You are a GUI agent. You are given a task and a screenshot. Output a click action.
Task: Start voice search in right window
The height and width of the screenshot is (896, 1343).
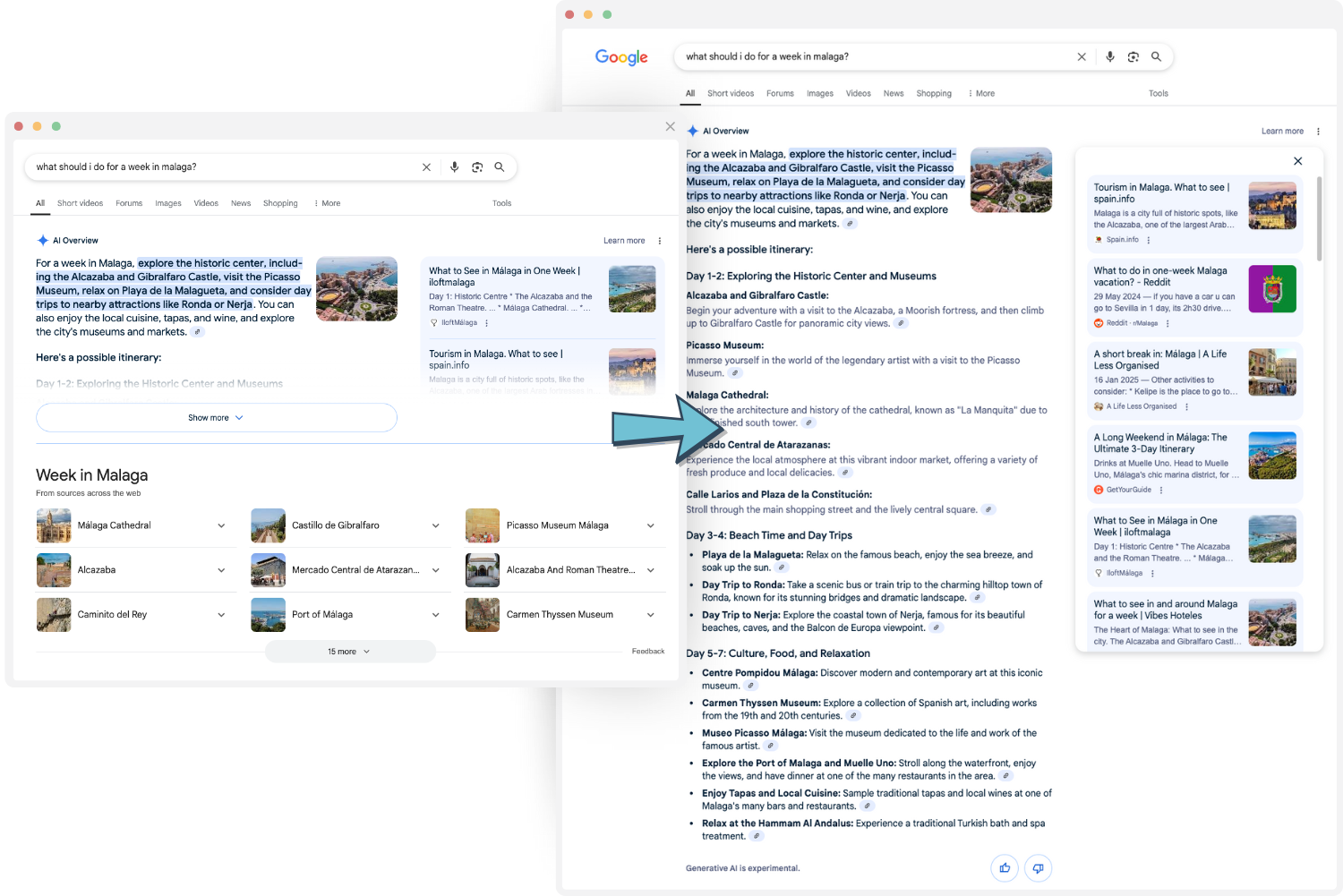[1110, 56]
